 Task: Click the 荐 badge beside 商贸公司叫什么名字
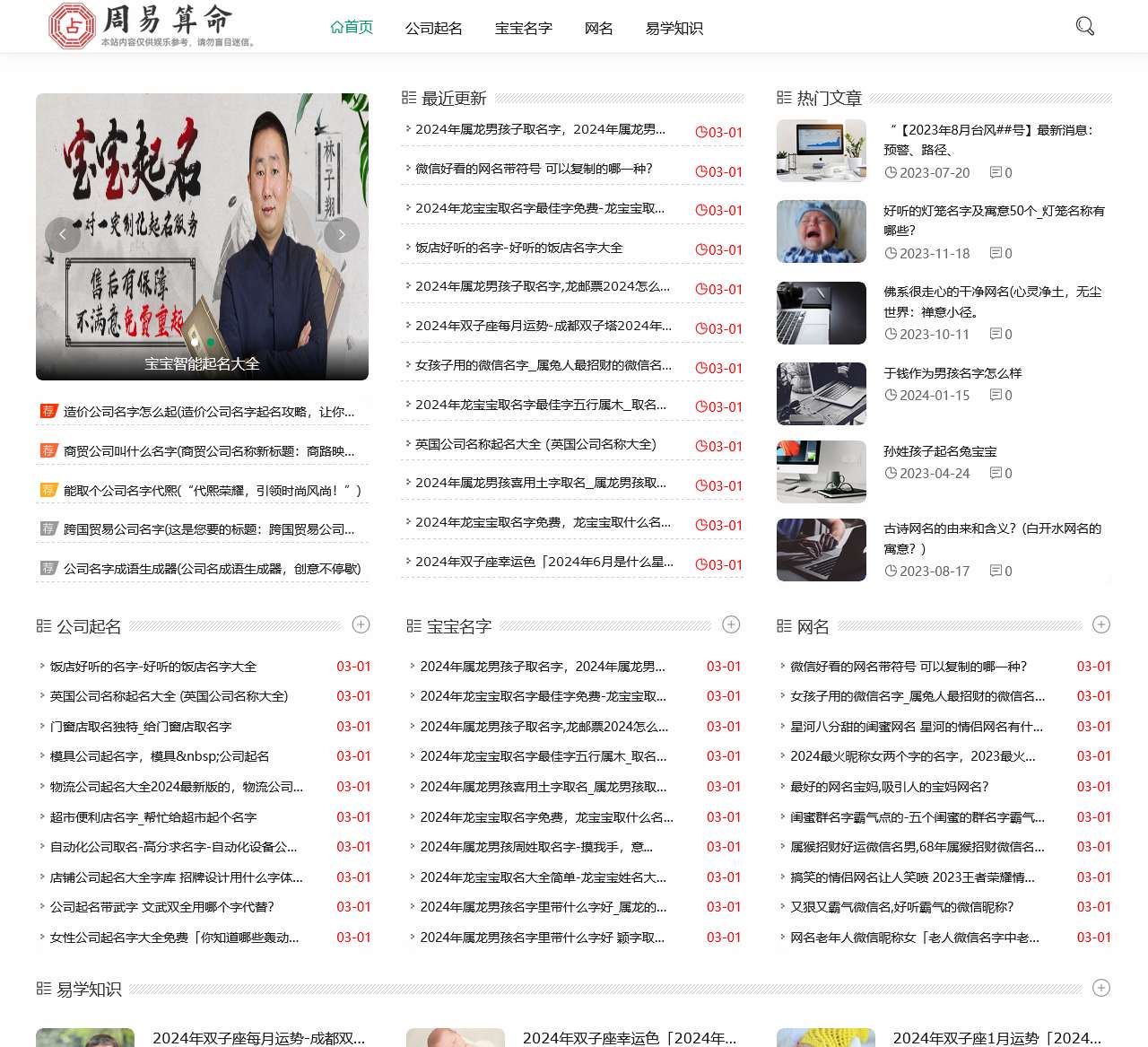point(48,450)
